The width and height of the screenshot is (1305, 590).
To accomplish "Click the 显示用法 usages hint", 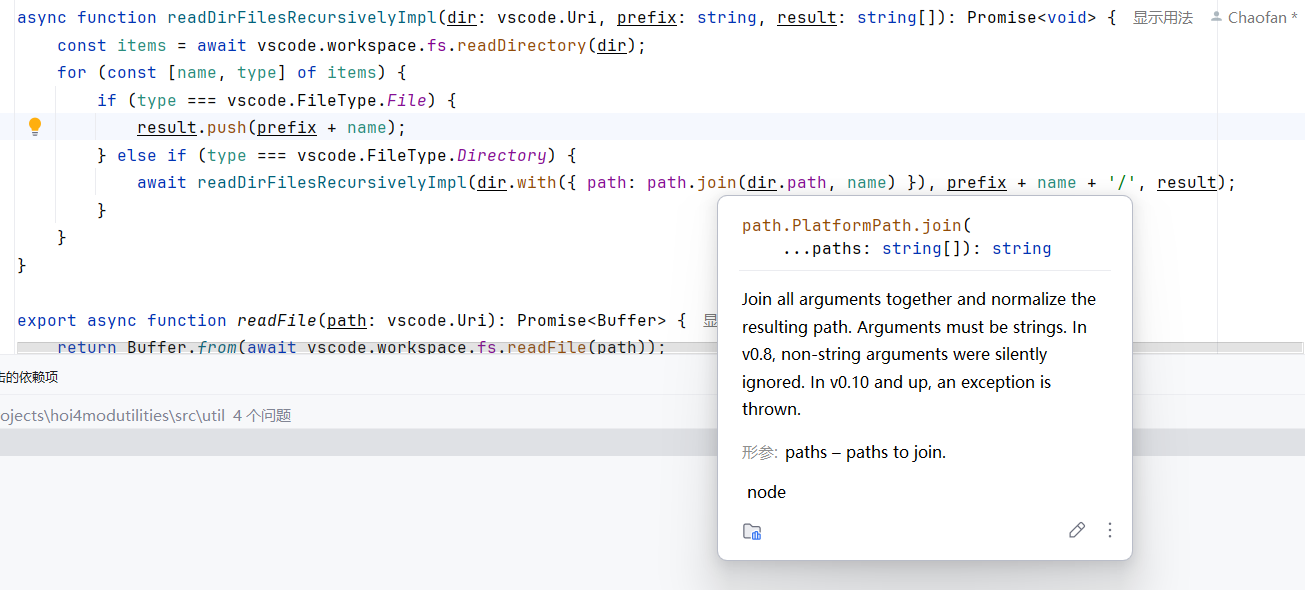I will click(x=1162, y=18).
